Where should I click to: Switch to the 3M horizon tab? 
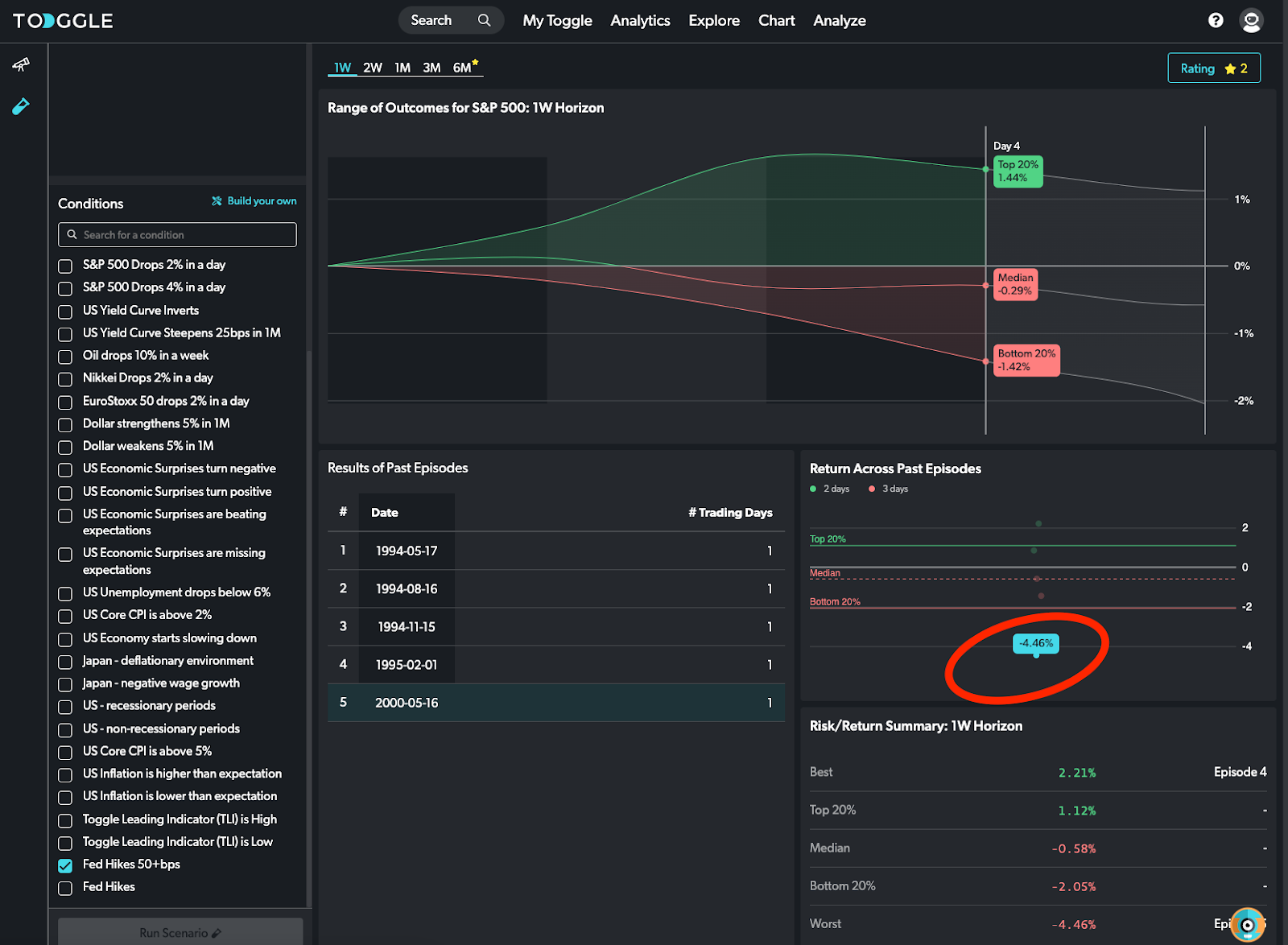[431, 68]
